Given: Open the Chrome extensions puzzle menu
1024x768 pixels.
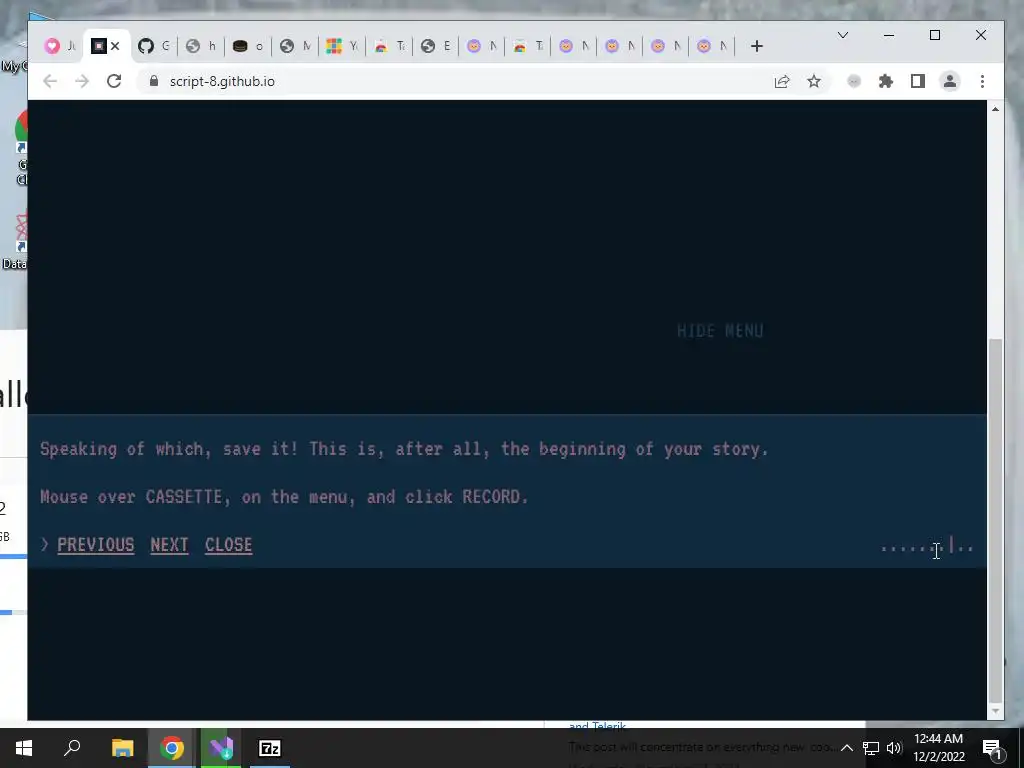Looking at the screenshot, I should [886, 81].
